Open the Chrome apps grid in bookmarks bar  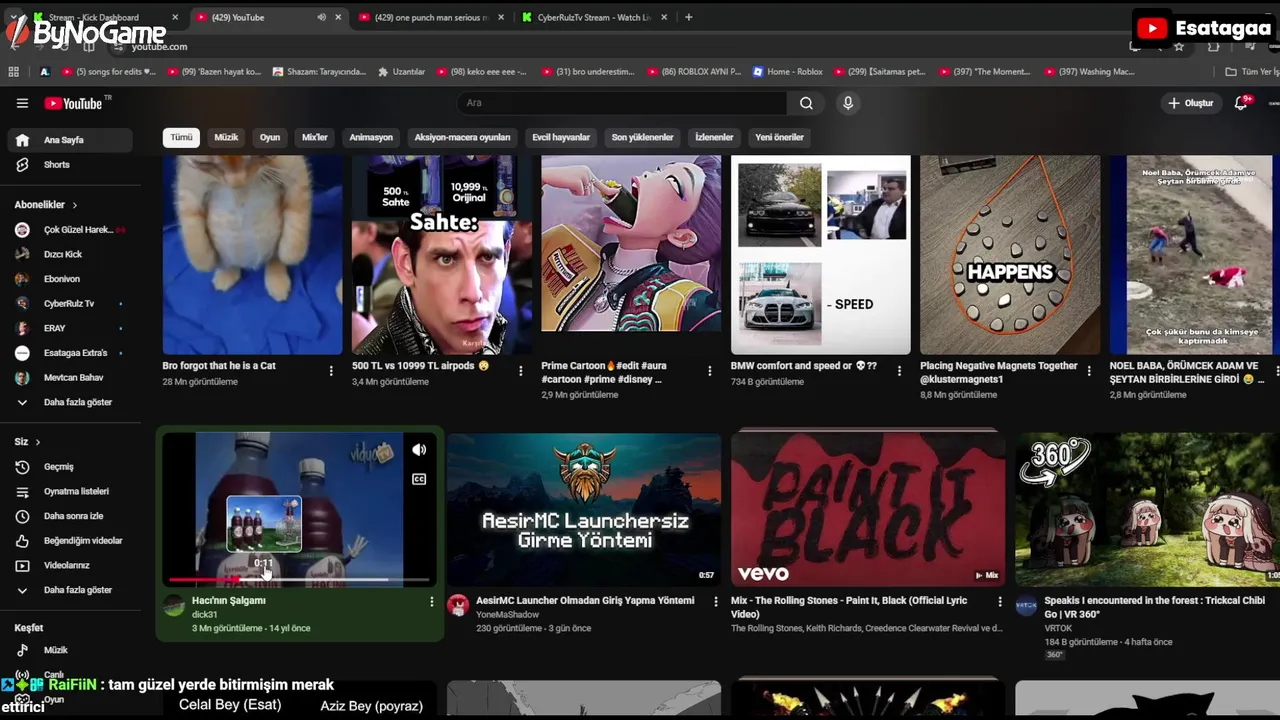[x=13, y=72]
